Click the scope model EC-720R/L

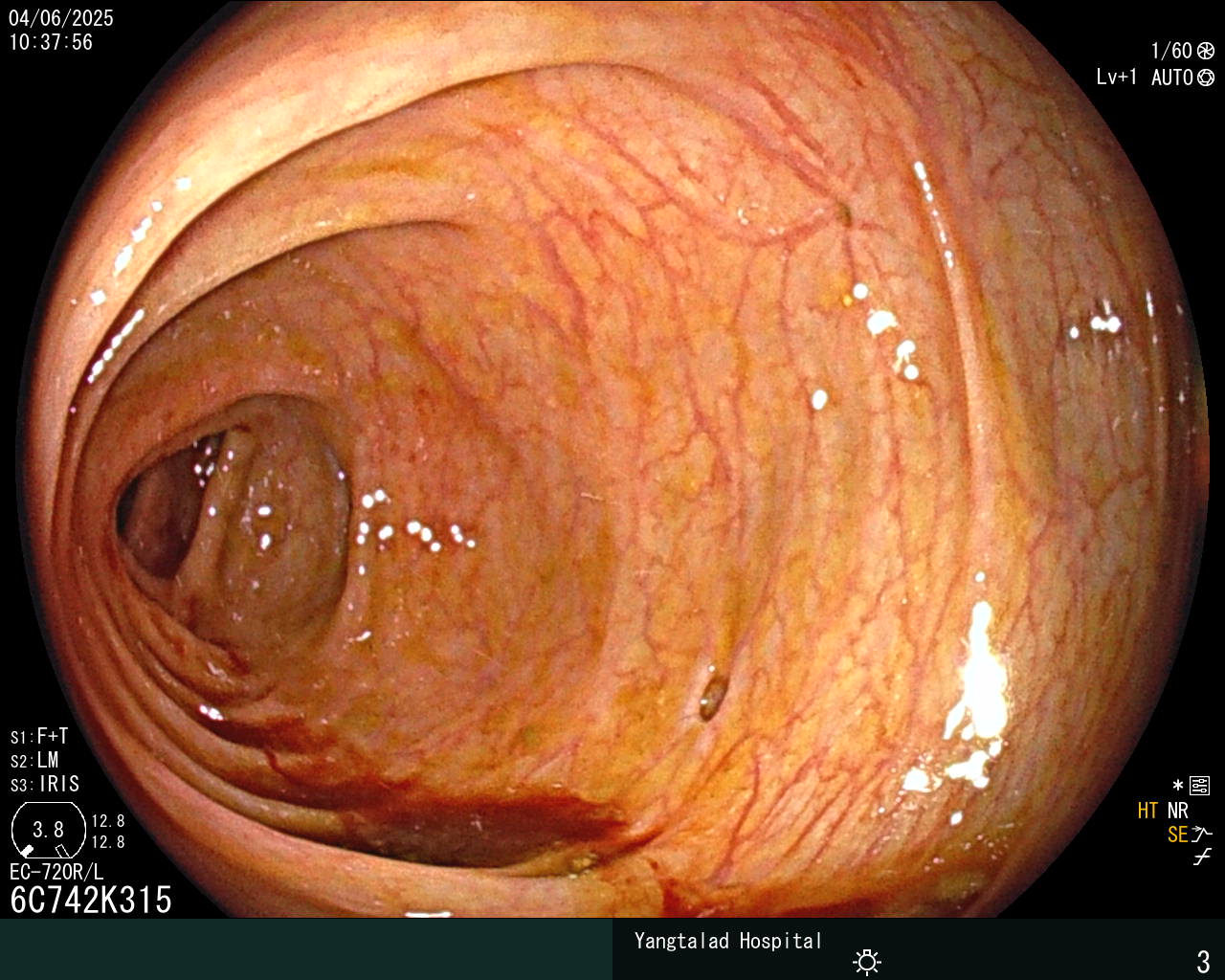[x=56, y=872]
